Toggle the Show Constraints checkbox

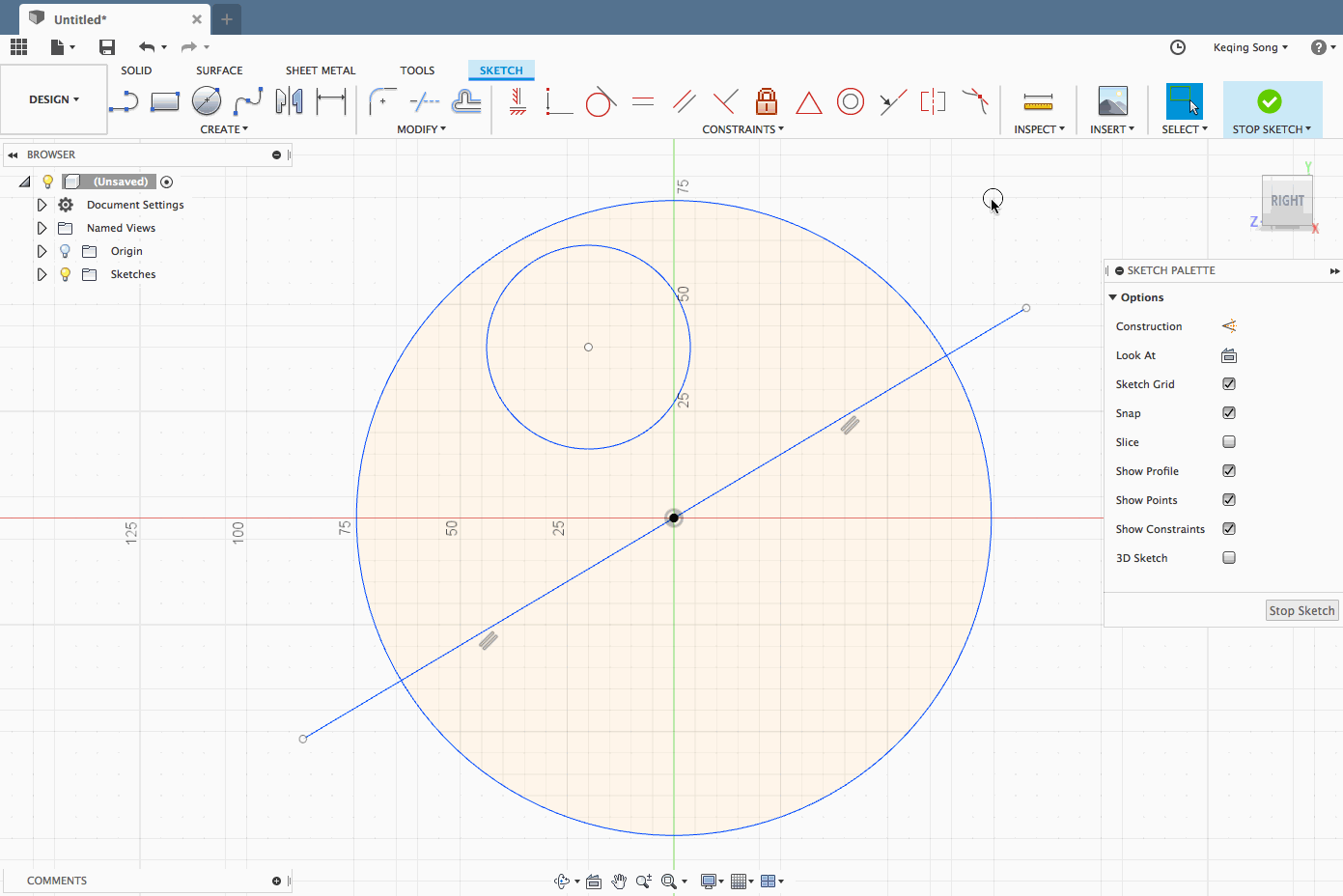pyautogui.click(x=1229, y=529)
